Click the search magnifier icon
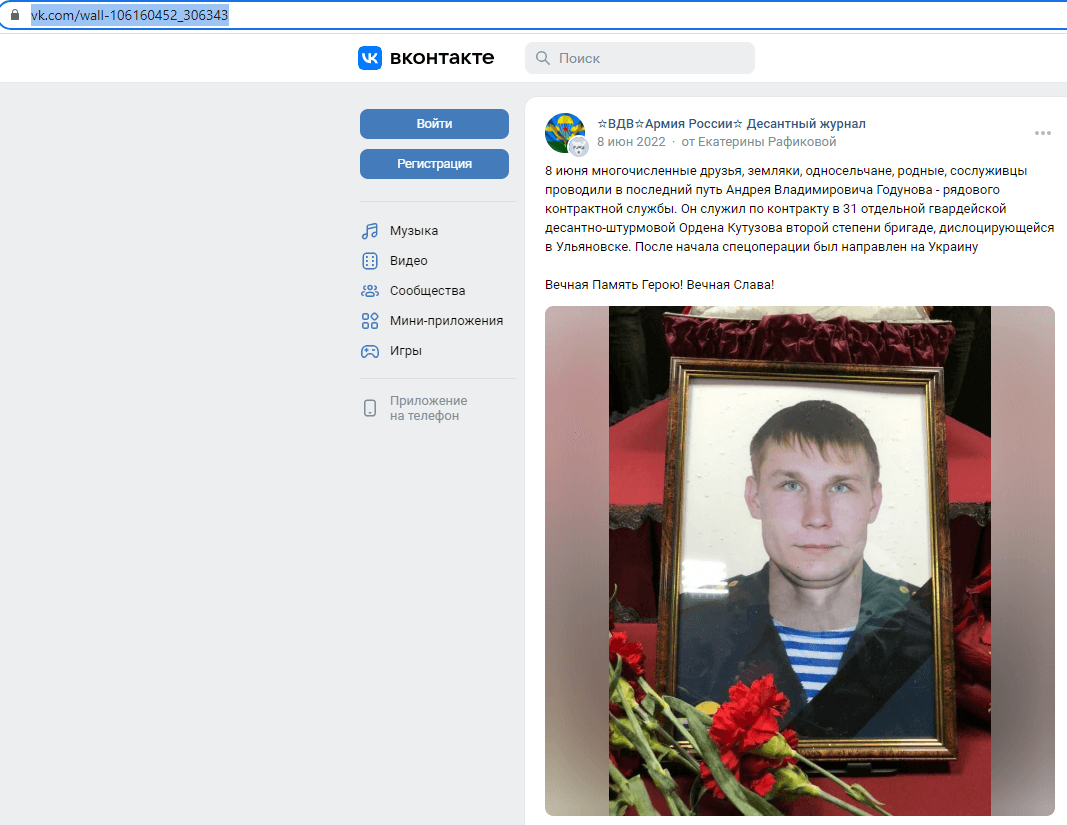1067x825 pixels. coord(542,58)
